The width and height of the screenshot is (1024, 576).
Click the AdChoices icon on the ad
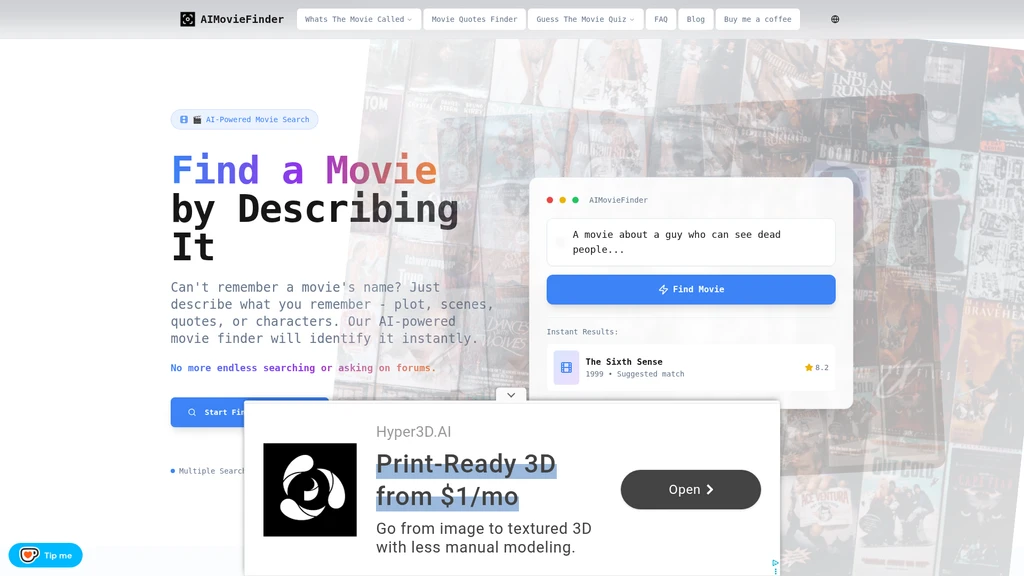[x=775, y=562]
